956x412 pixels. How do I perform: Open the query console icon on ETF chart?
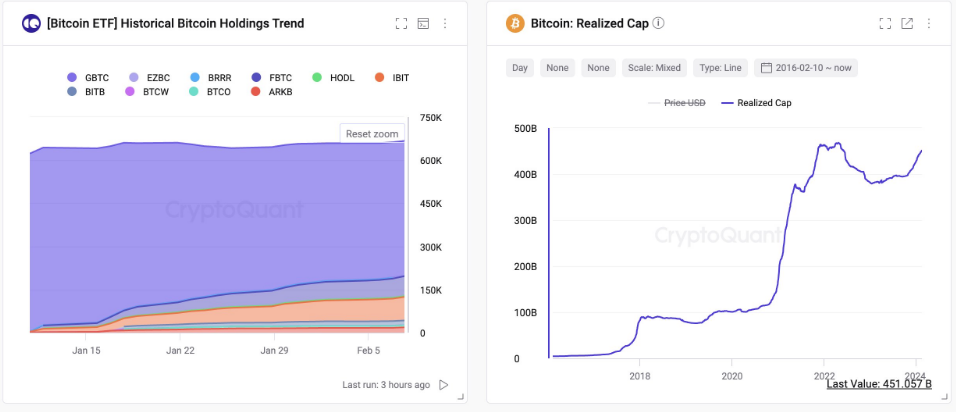click(423, 23)
